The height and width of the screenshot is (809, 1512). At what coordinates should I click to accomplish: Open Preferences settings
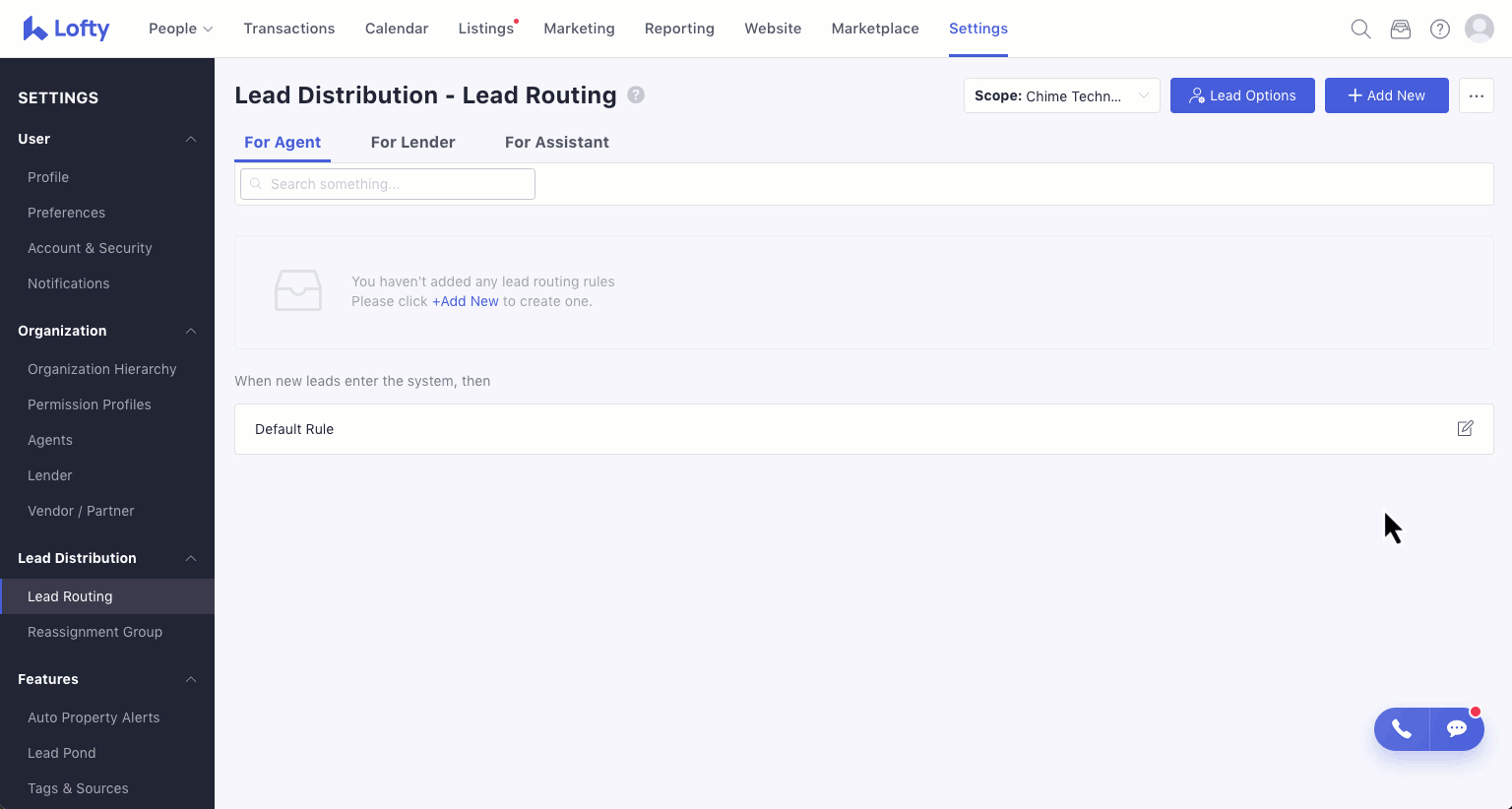(66, 213)
